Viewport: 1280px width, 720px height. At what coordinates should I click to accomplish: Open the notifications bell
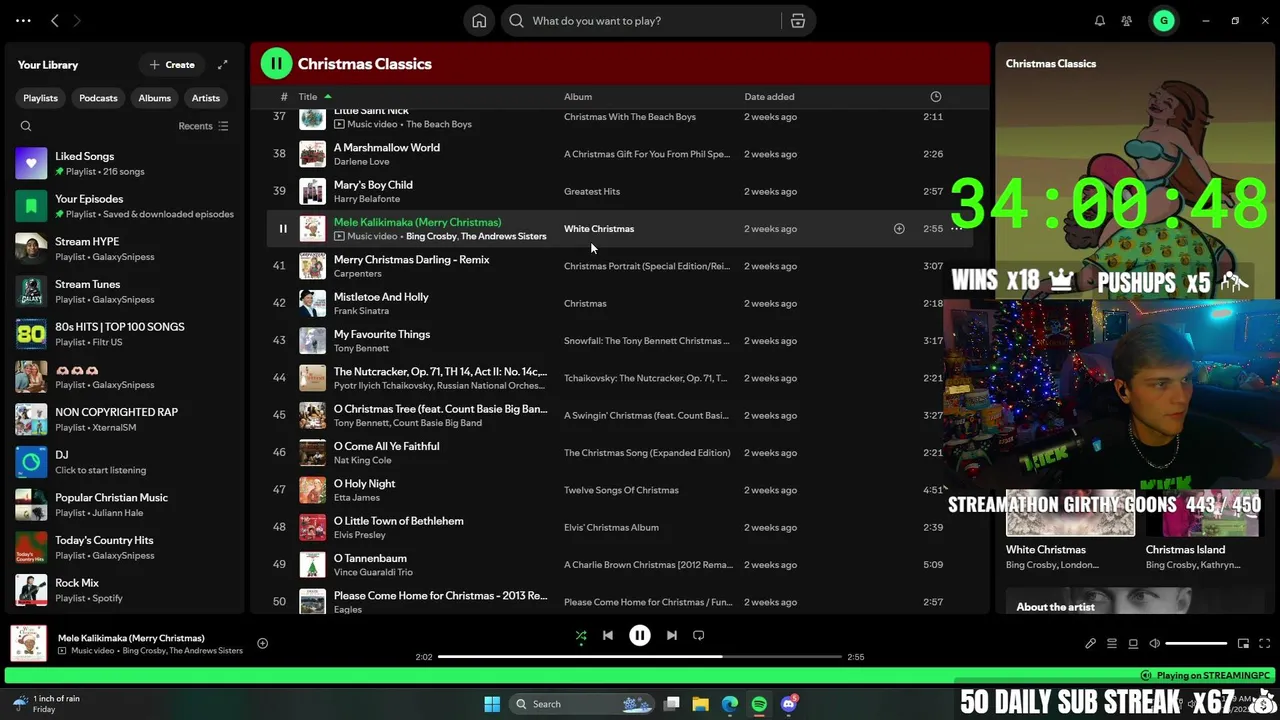1099,21
